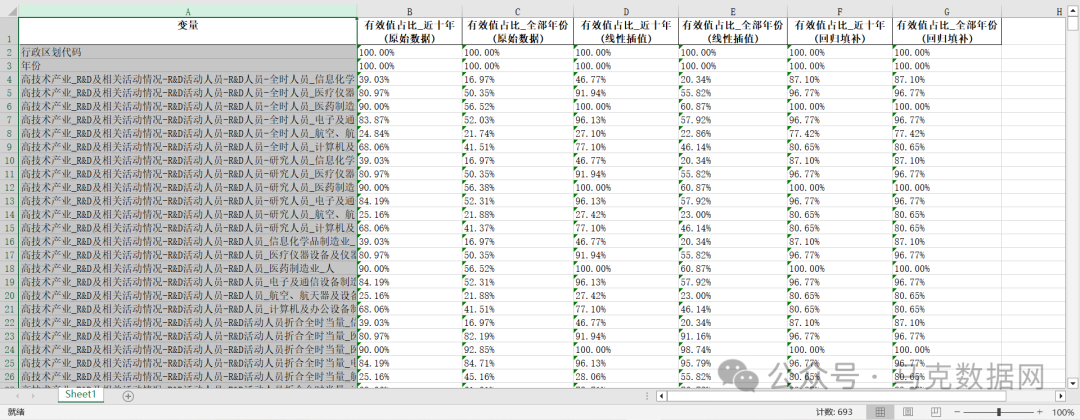
Task: Select cell E9 showing 46.14%
Action: tap(733, 147)
